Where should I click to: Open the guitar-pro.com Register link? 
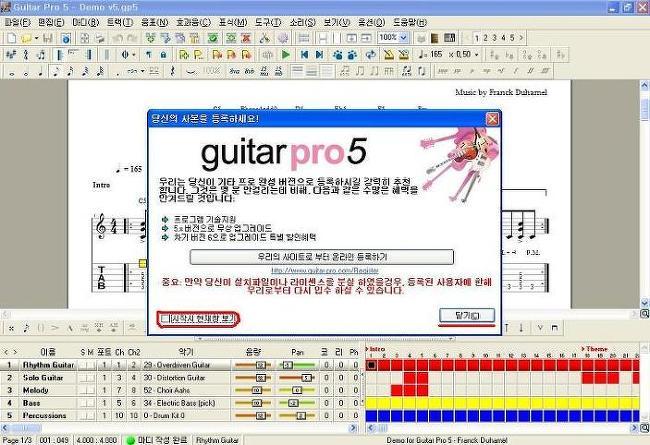(x=325, y=270)
